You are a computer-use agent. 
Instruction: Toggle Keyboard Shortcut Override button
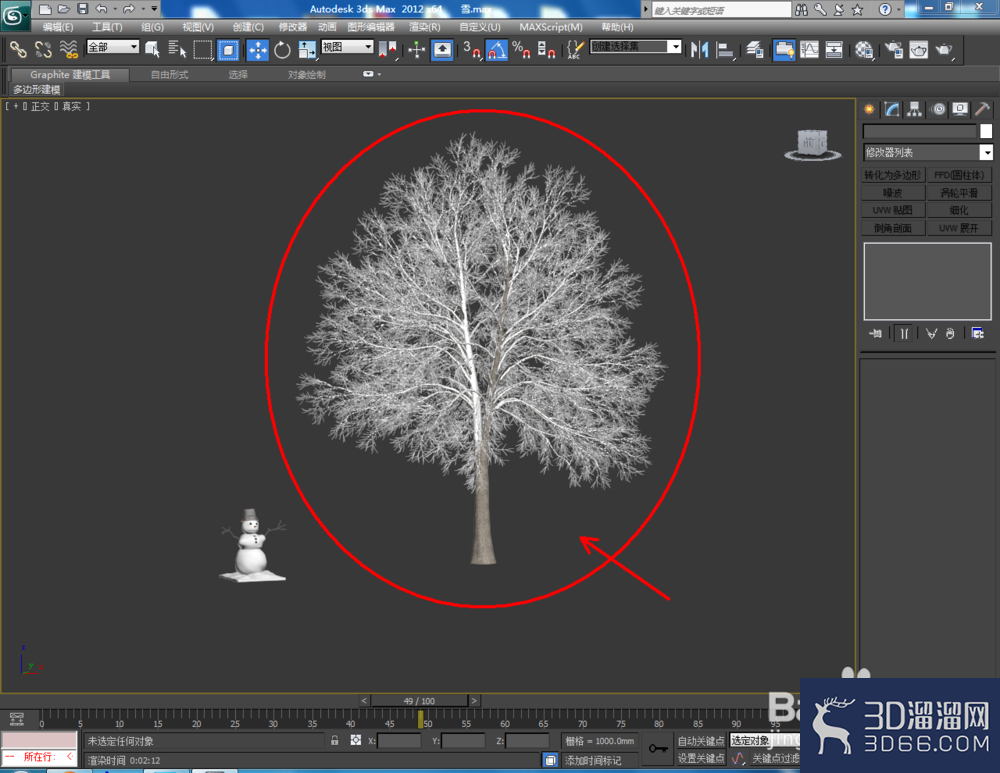click(442, 50)
